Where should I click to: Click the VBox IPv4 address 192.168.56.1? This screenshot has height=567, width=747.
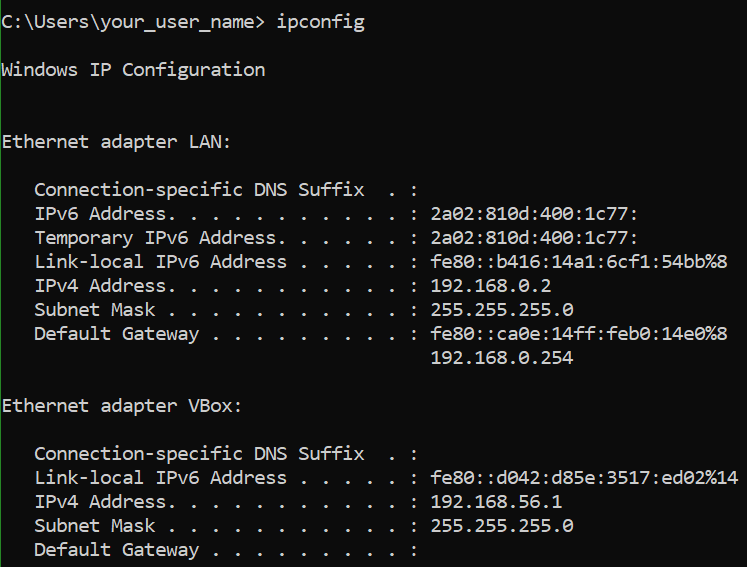(x=496, y=502)
